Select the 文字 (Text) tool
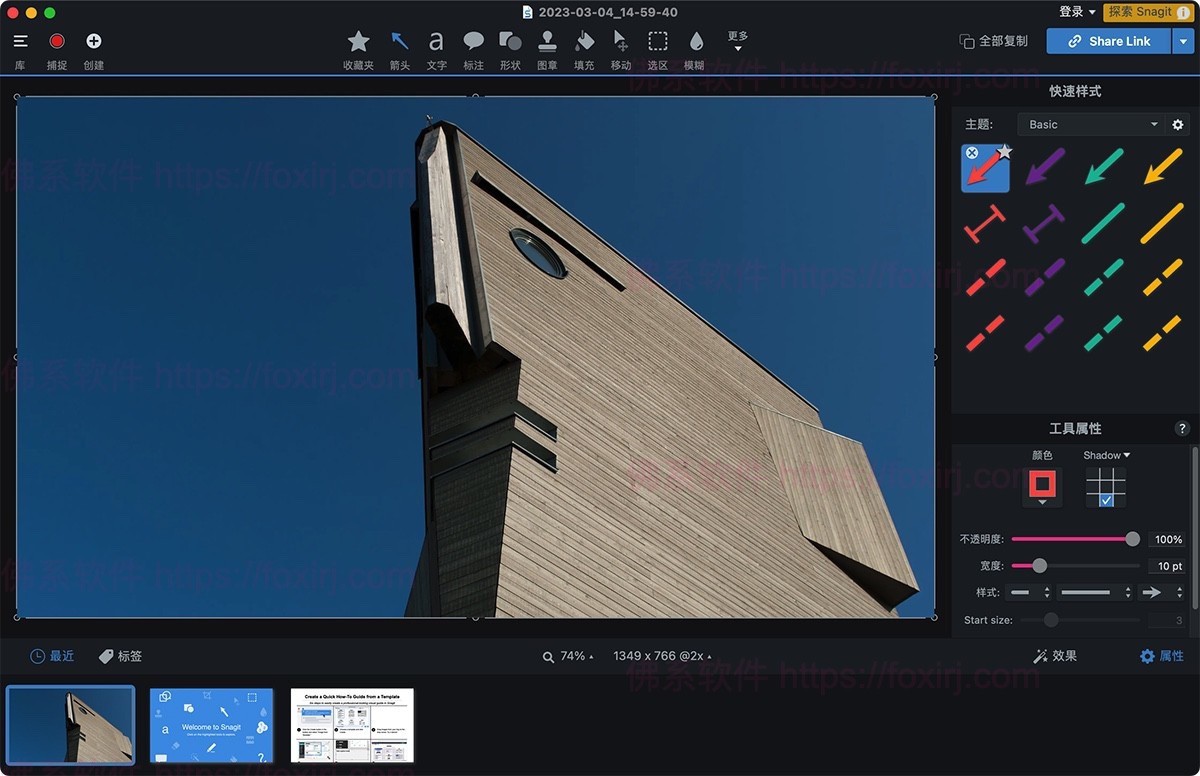The image size is (1200, 776). (x=436, y=42)
